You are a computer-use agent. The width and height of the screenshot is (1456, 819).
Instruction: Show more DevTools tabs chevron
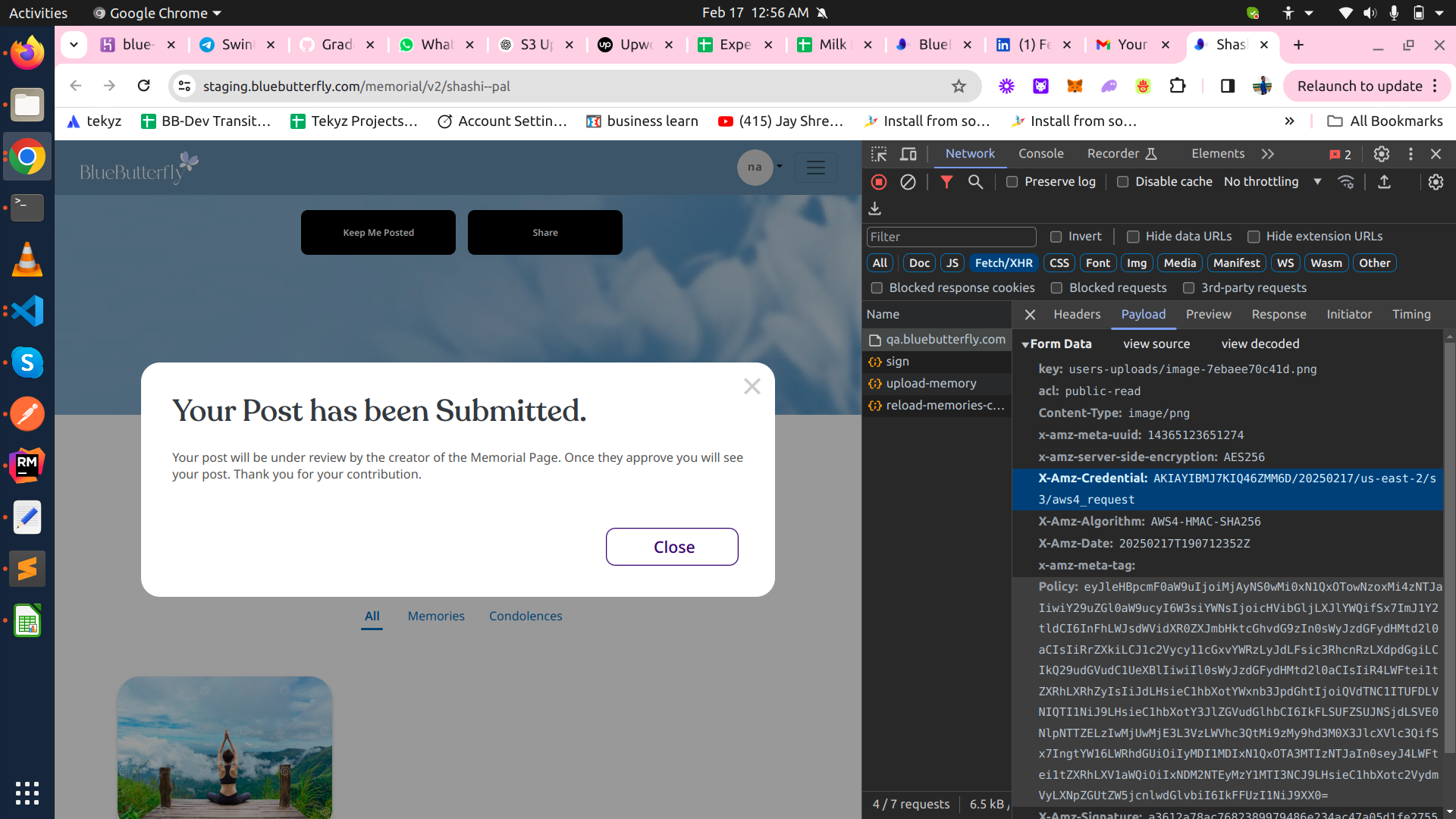coord(1268,154)
